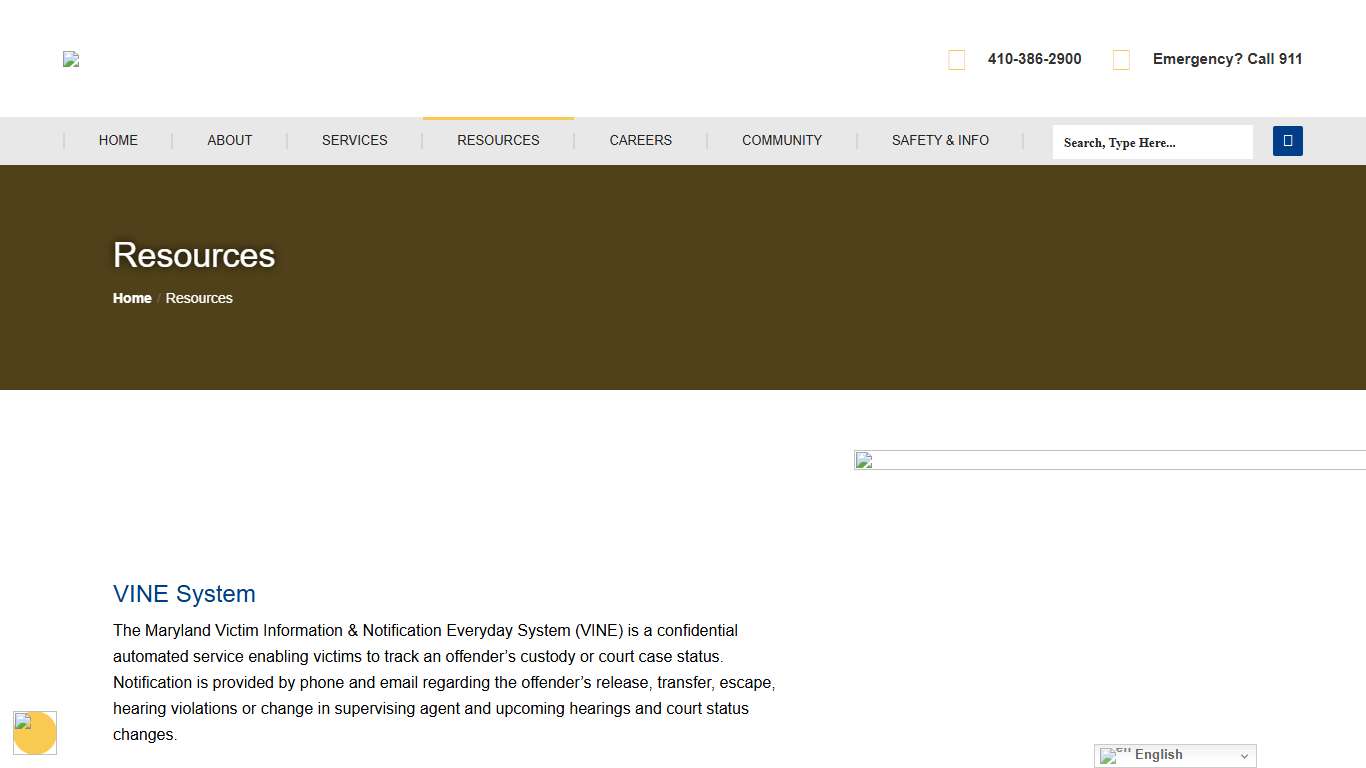Click the phone icon beside 410-386-2900
This screenshot has height=768, width=1366.
tap(956, 59)
